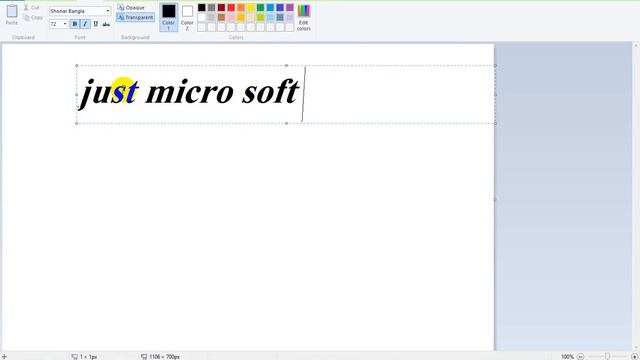Toggle Strikethrough text formatting
The width and height of the screenshot is (640, 360).
coord(106,24)
